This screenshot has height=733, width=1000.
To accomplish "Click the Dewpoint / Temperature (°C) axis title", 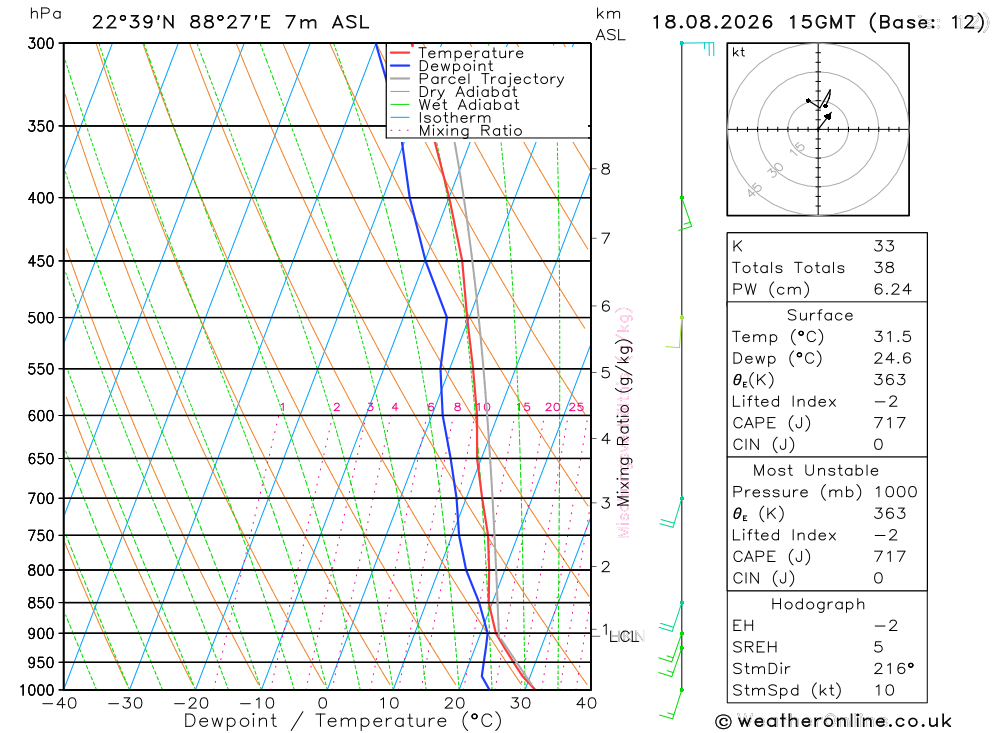I will [342, 721].
